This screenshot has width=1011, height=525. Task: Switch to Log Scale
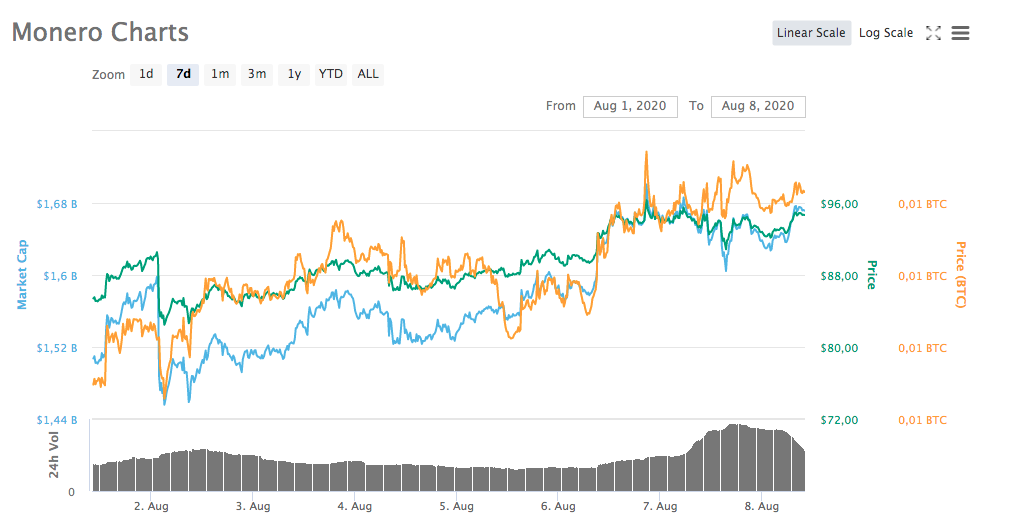click(886, 33)
